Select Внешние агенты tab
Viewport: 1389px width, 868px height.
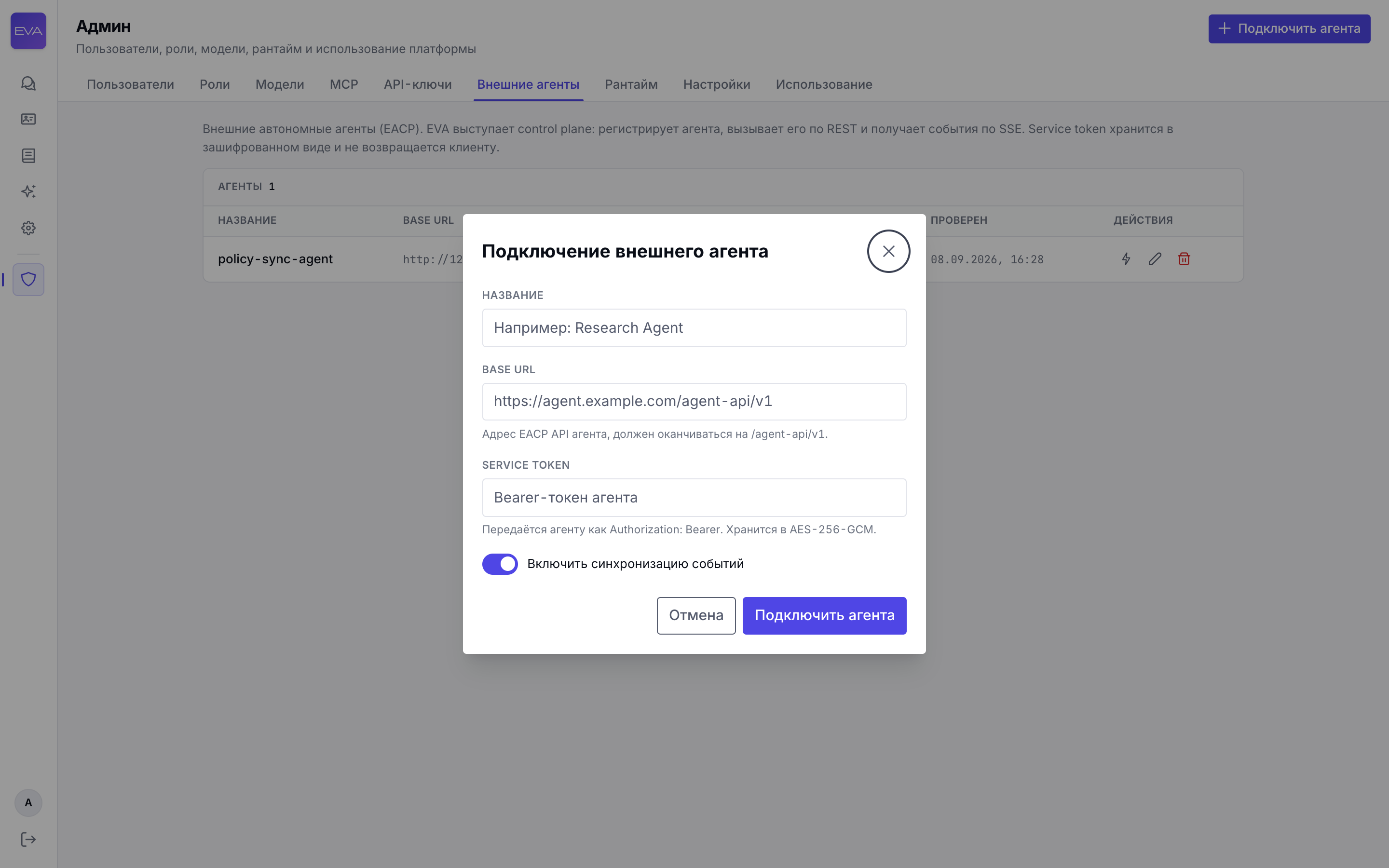point(528,84)
